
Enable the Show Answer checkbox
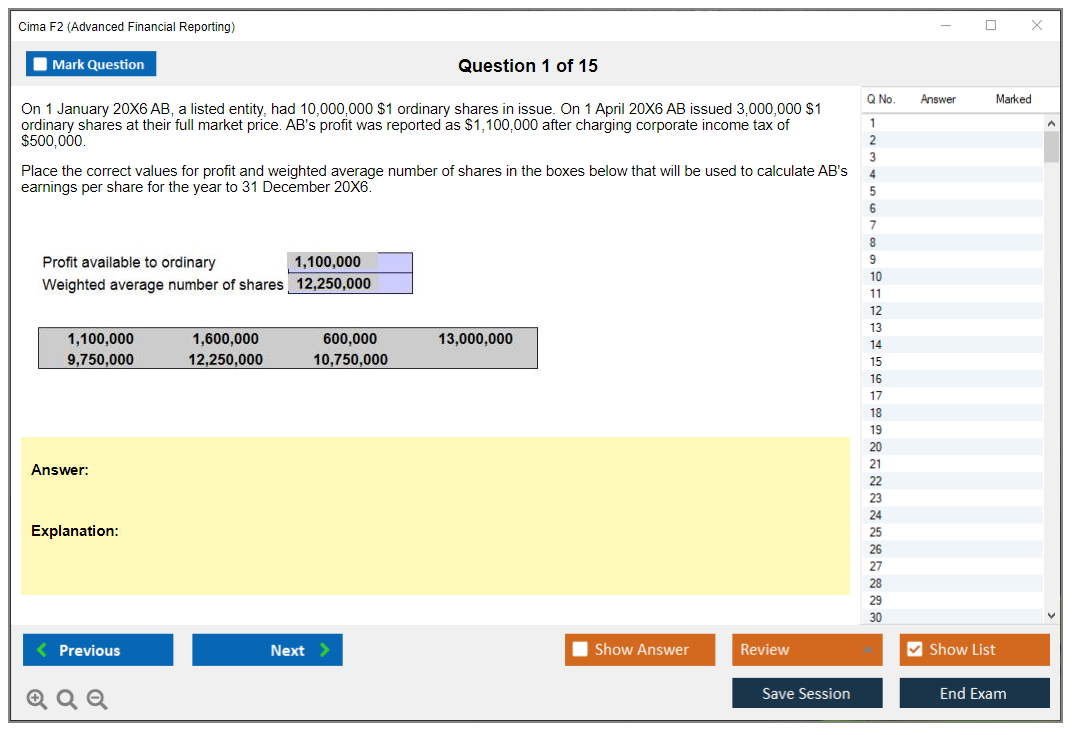(581, 650)
